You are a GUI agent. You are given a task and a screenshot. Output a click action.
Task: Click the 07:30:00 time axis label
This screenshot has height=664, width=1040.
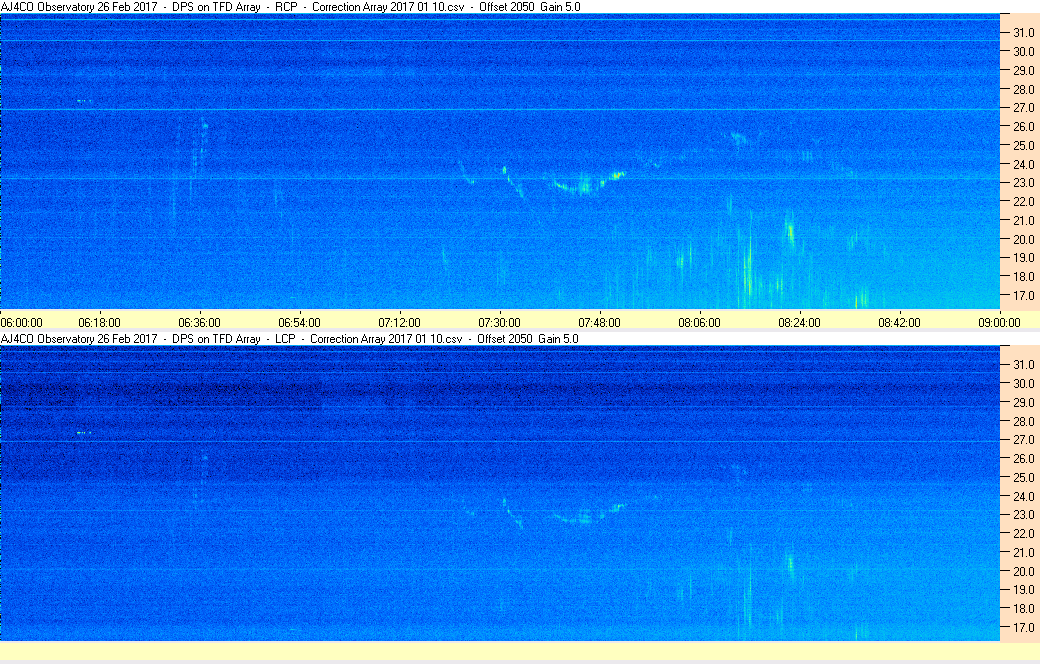[x=499, y=322]
